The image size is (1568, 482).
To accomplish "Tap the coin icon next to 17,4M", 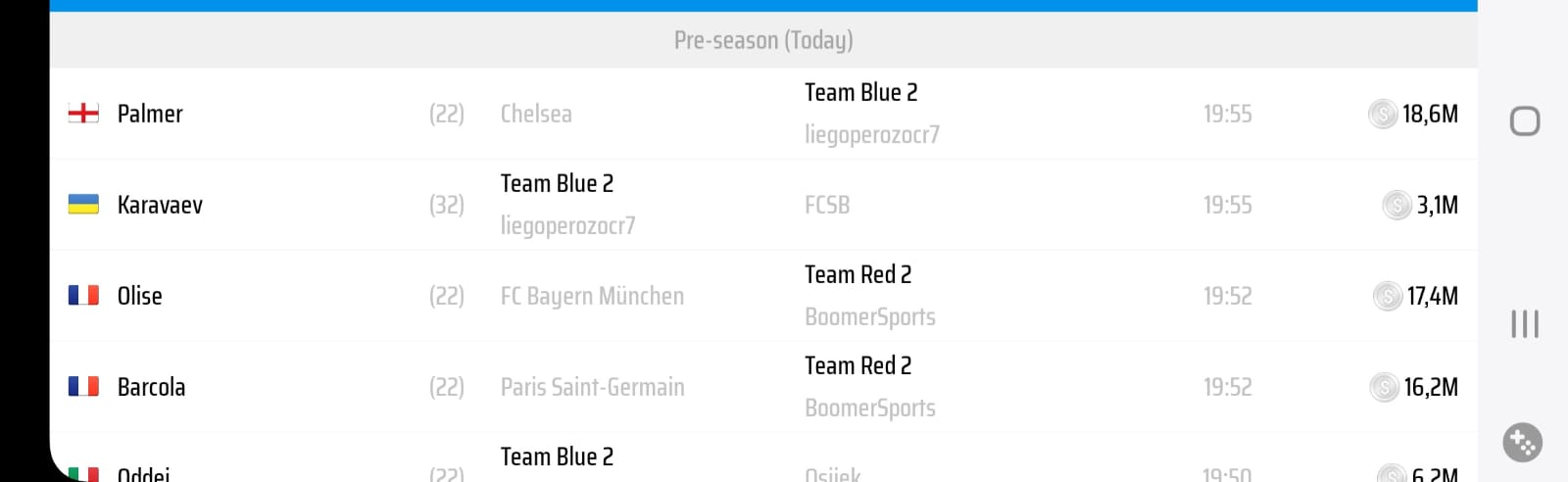I will [x=1388, y=296].
